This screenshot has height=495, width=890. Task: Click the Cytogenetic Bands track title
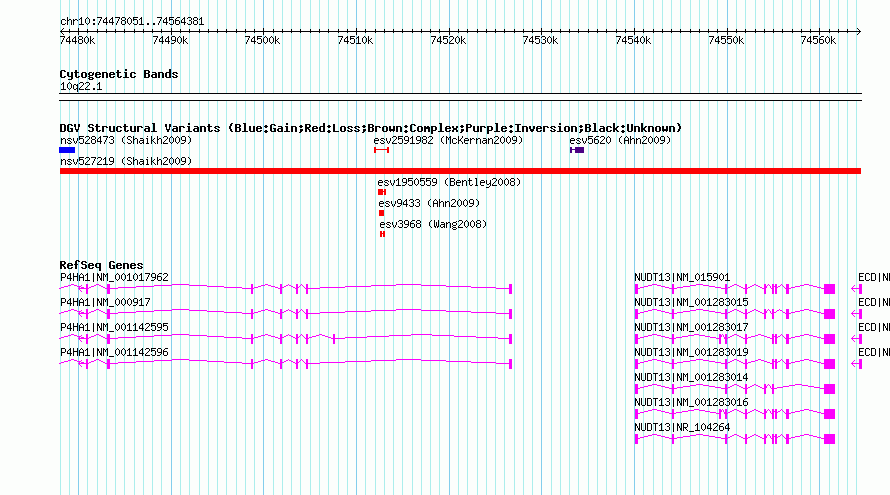119,74
